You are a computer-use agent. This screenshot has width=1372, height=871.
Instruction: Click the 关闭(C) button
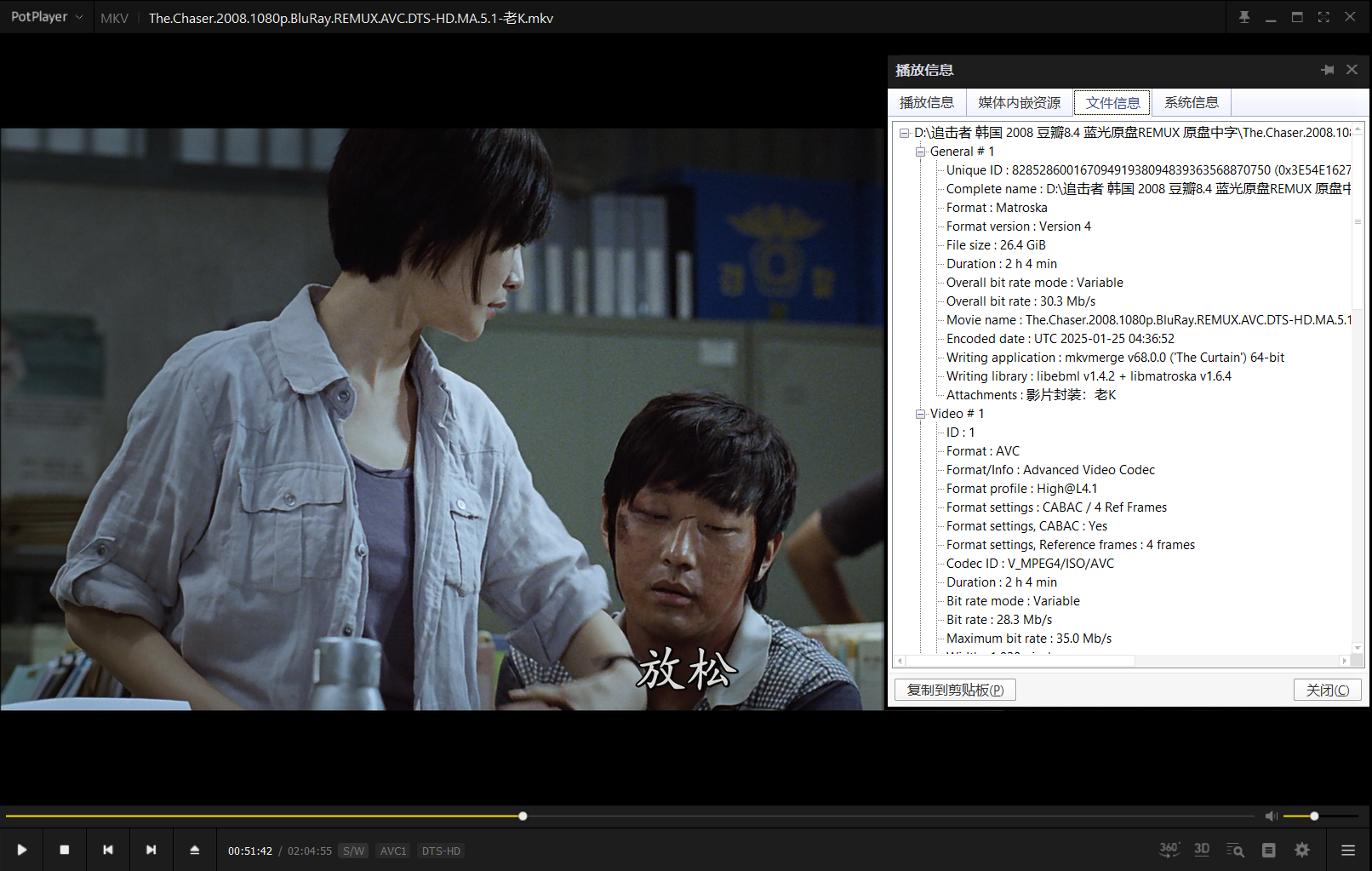(1328, 690)
